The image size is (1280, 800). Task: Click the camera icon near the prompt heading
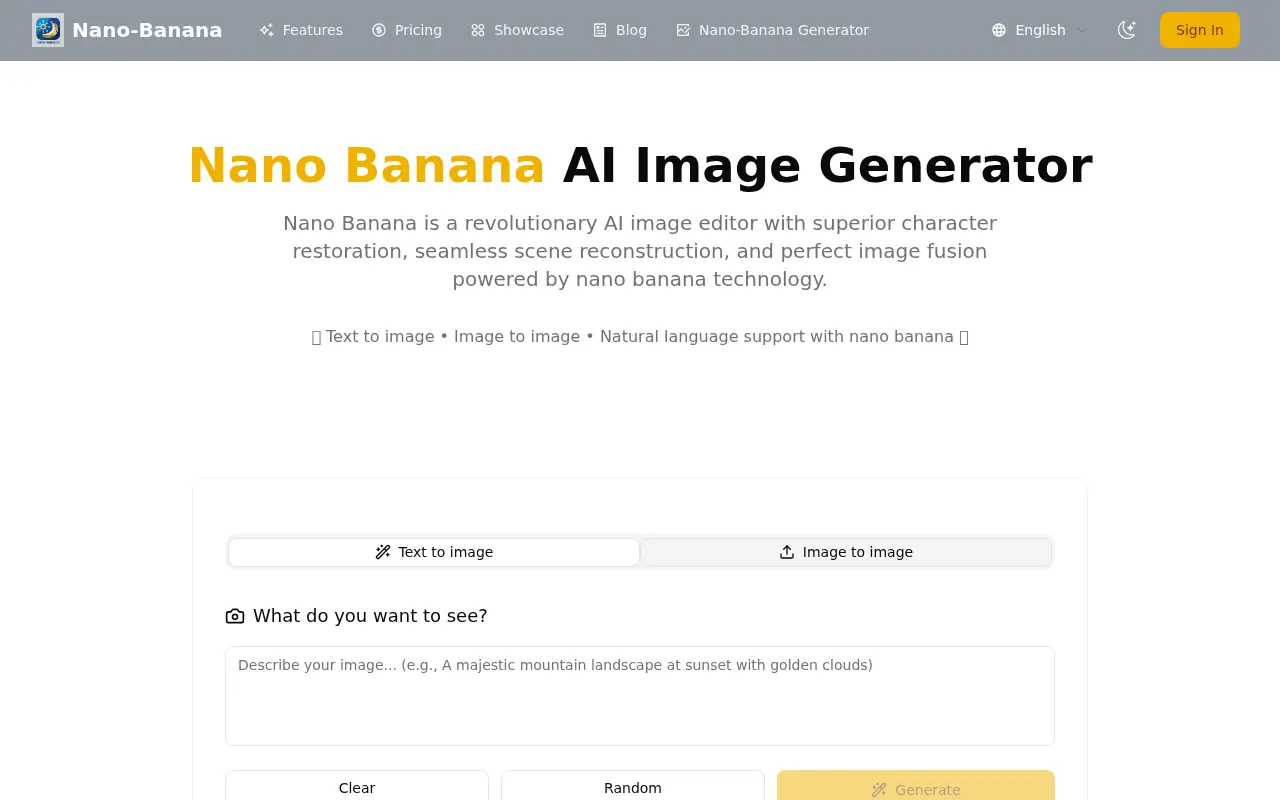[x=235, y=616]
